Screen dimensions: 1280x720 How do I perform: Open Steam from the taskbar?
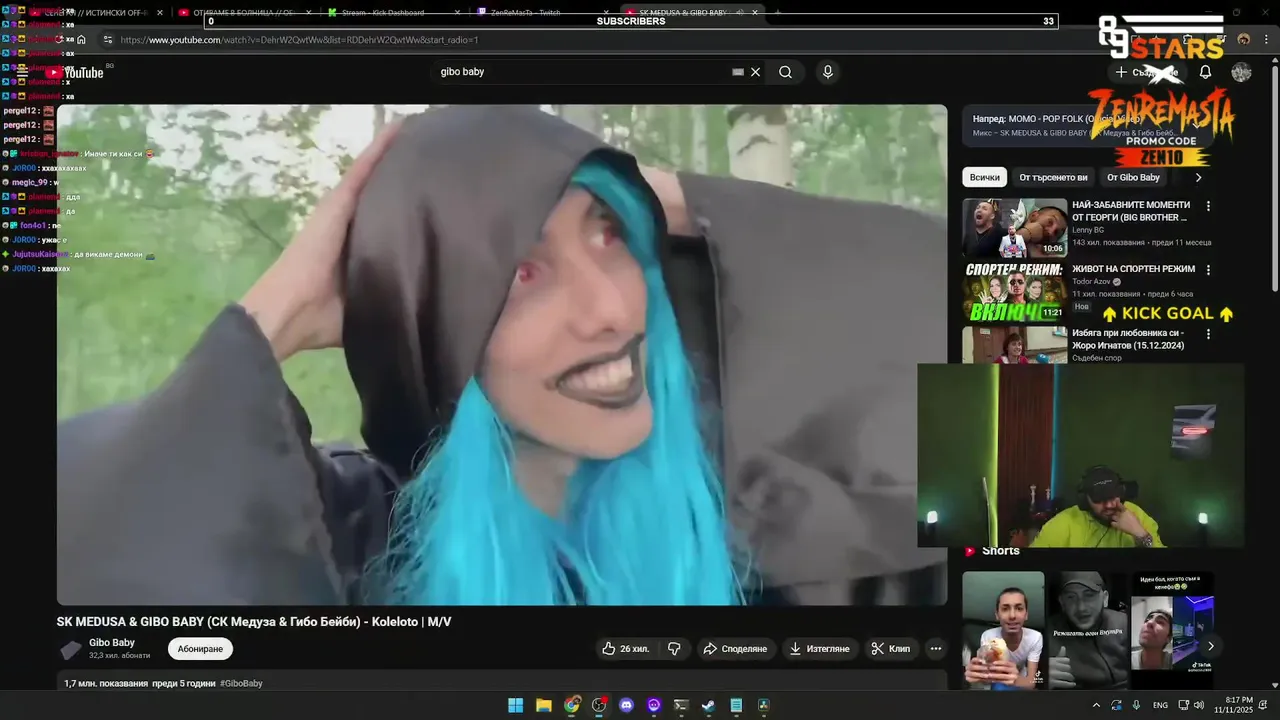point(708,705)
